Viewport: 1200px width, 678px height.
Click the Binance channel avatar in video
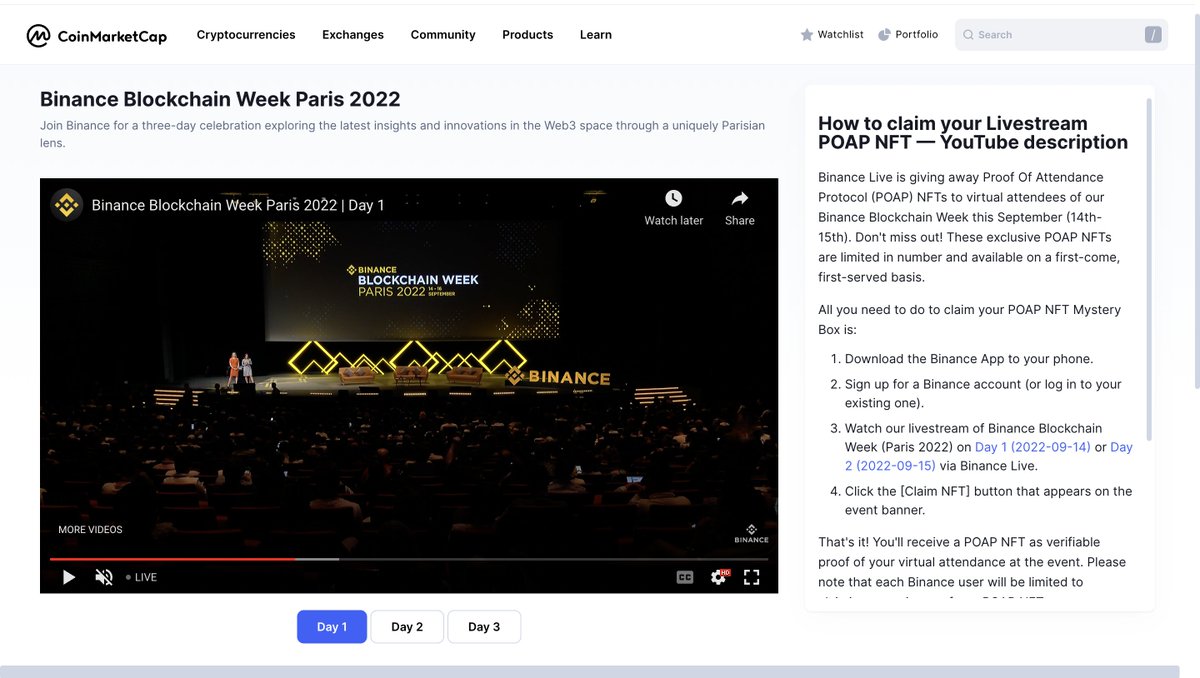pyautogui.click(x=67, y=205)
